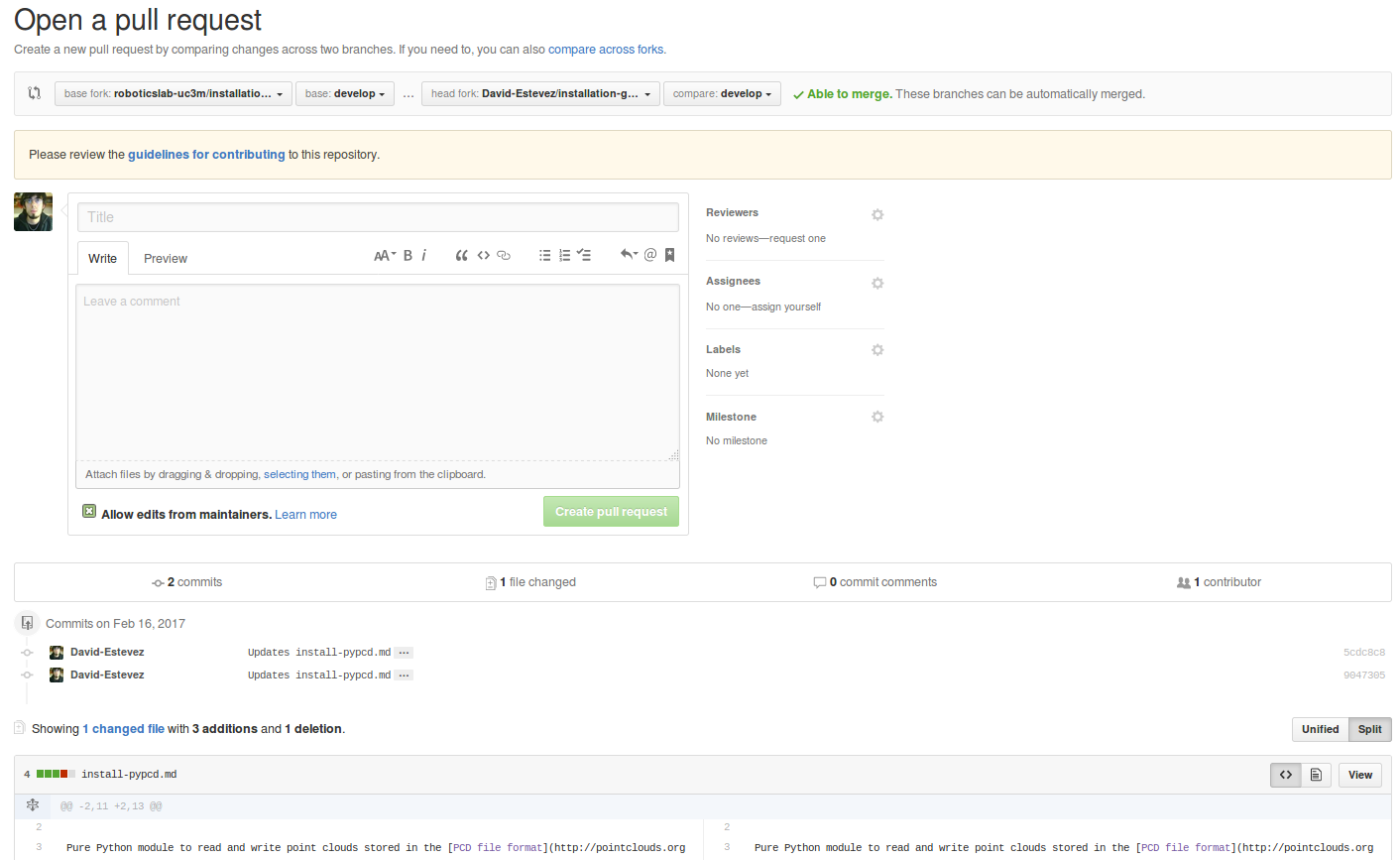Viewport: 1400px width, 860px height.
Task: Switch to the Preview tab
Action: click(165, 259)
